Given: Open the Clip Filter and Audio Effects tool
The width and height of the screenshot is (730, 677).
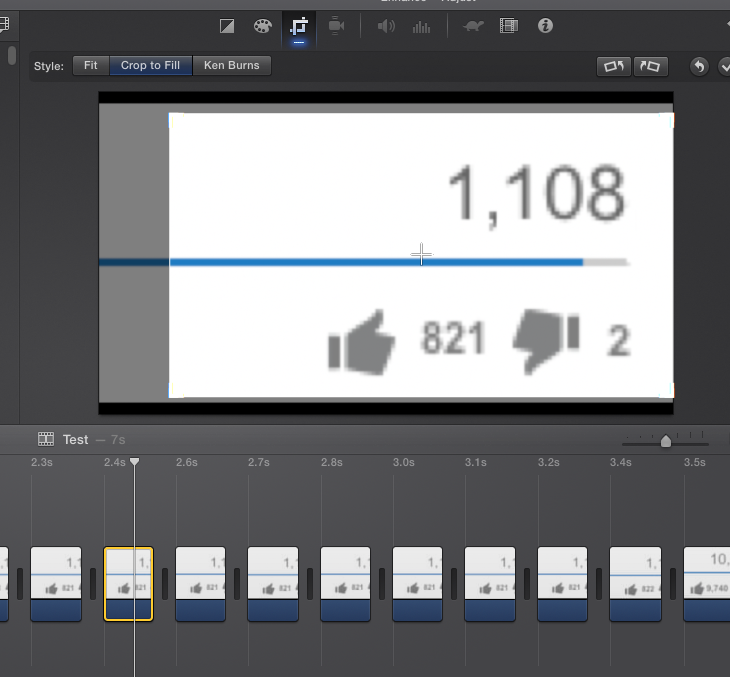Looking at the screenshot, I should [x=508, y=26].
